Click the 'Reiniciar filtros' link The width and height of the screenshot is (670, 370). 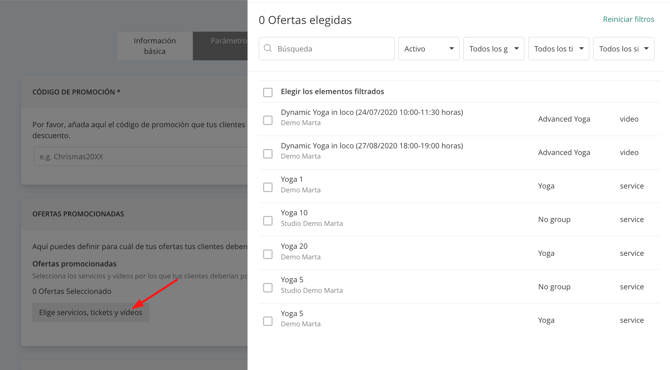point(628,19)
